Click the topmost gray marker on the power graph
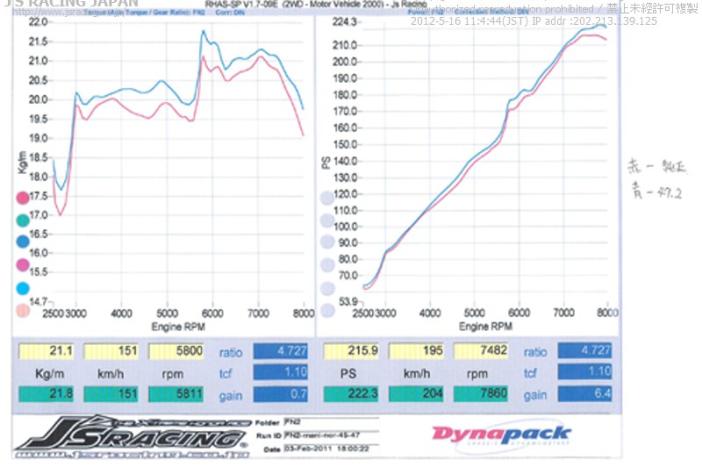Viewport: 702px width, 468px height. [x=326, y=198]
